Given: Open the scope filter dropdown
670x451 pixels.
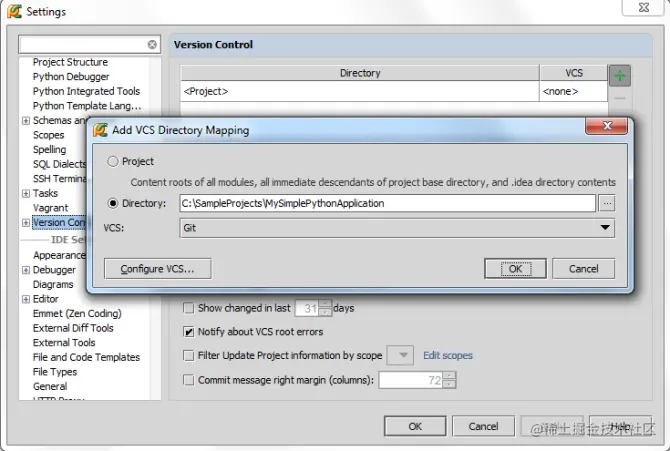Looking at the screenshot, I should coord(400,355).
